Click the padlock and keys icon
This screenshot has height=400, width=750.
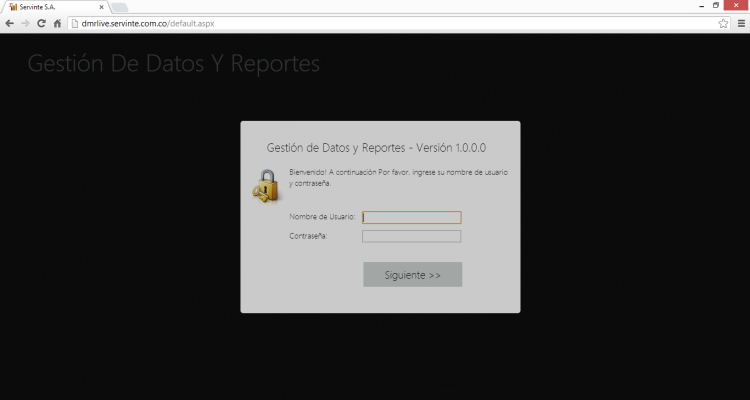coord(265,187)
